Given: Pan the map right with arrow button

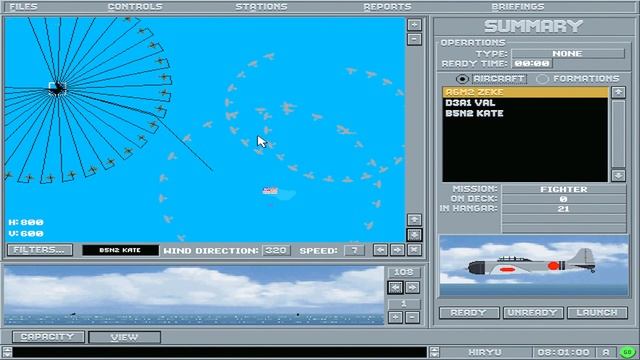Looking at the screenshot, I should [397, 250].
